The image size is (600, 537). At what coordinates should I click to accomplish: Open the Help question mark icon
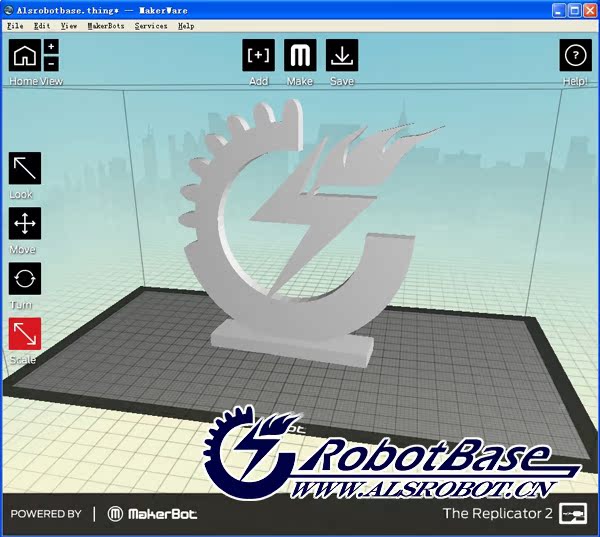(575, 55)
